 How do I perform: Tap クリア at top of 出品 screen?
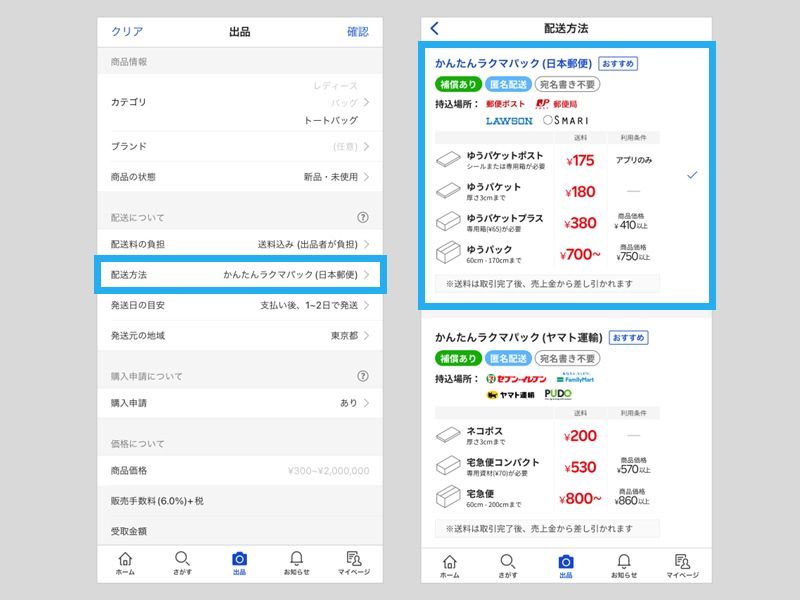pos(127,32)
